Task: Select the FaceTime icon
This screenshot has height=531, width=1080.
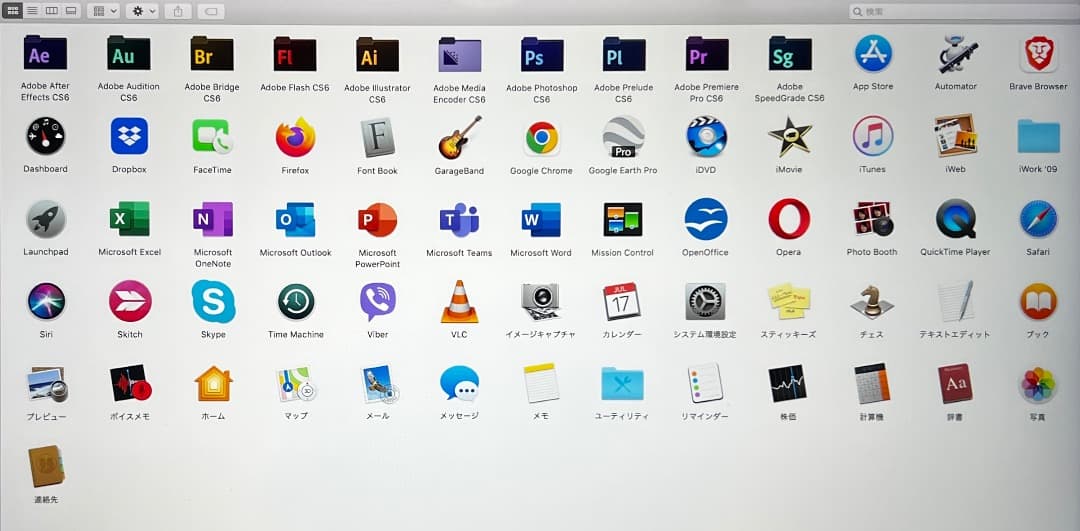Action: 212,136
